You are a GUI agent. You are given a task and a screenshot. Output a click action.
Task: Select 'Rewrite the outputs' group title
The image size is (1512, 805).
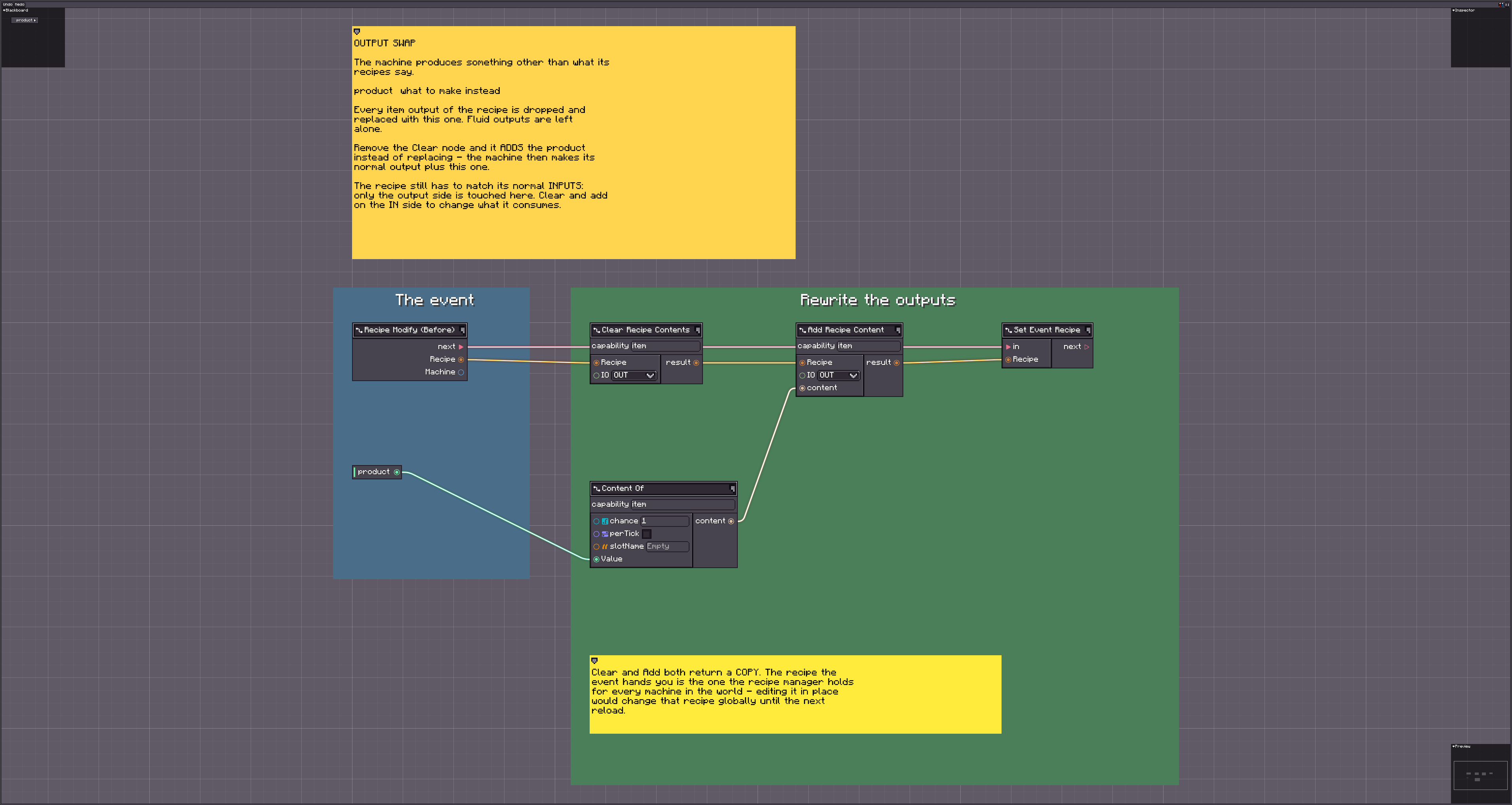(878, 301)
